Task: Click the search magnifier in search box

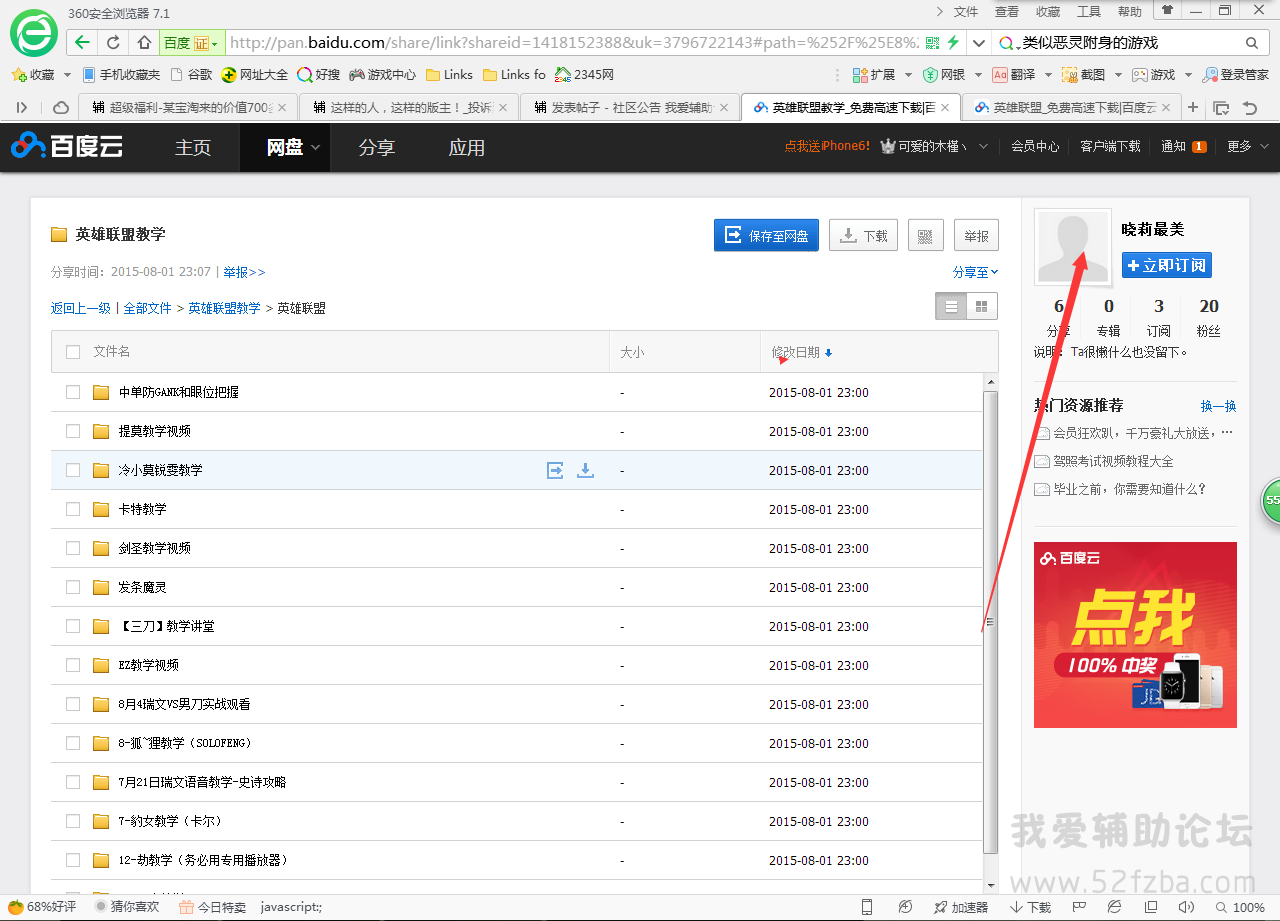Action: tap(1251, 43)
